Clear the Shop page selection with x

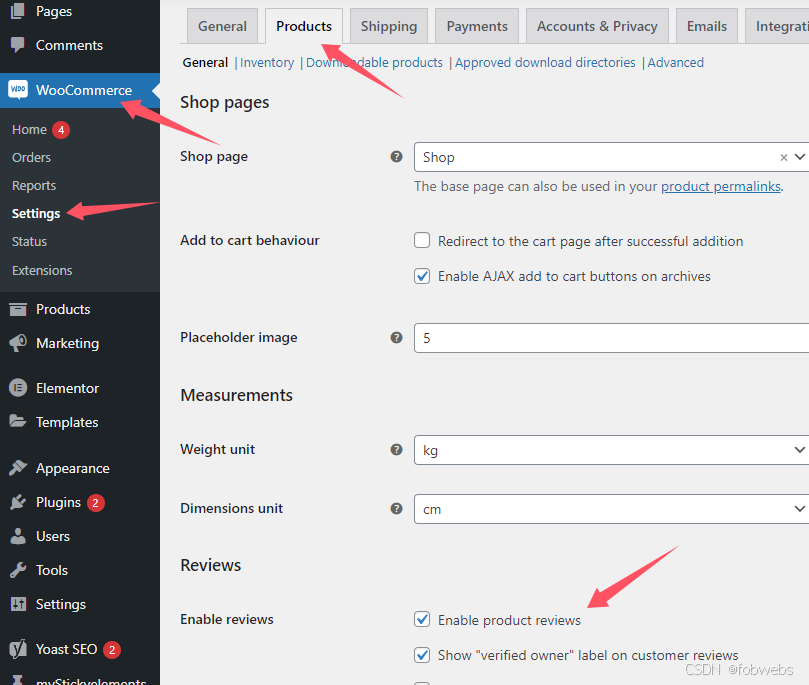(784, 157)
